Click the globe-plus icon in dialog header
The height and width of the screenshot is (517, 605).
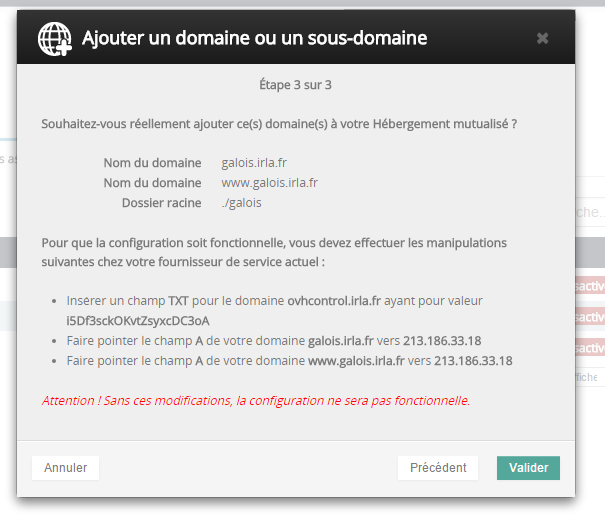tap(56, 39)
